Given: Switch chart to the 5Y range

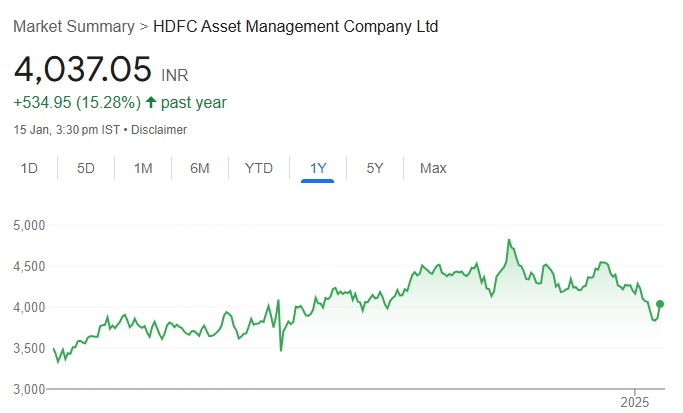Looking at the screenshot, I should [x=375, y=168].
